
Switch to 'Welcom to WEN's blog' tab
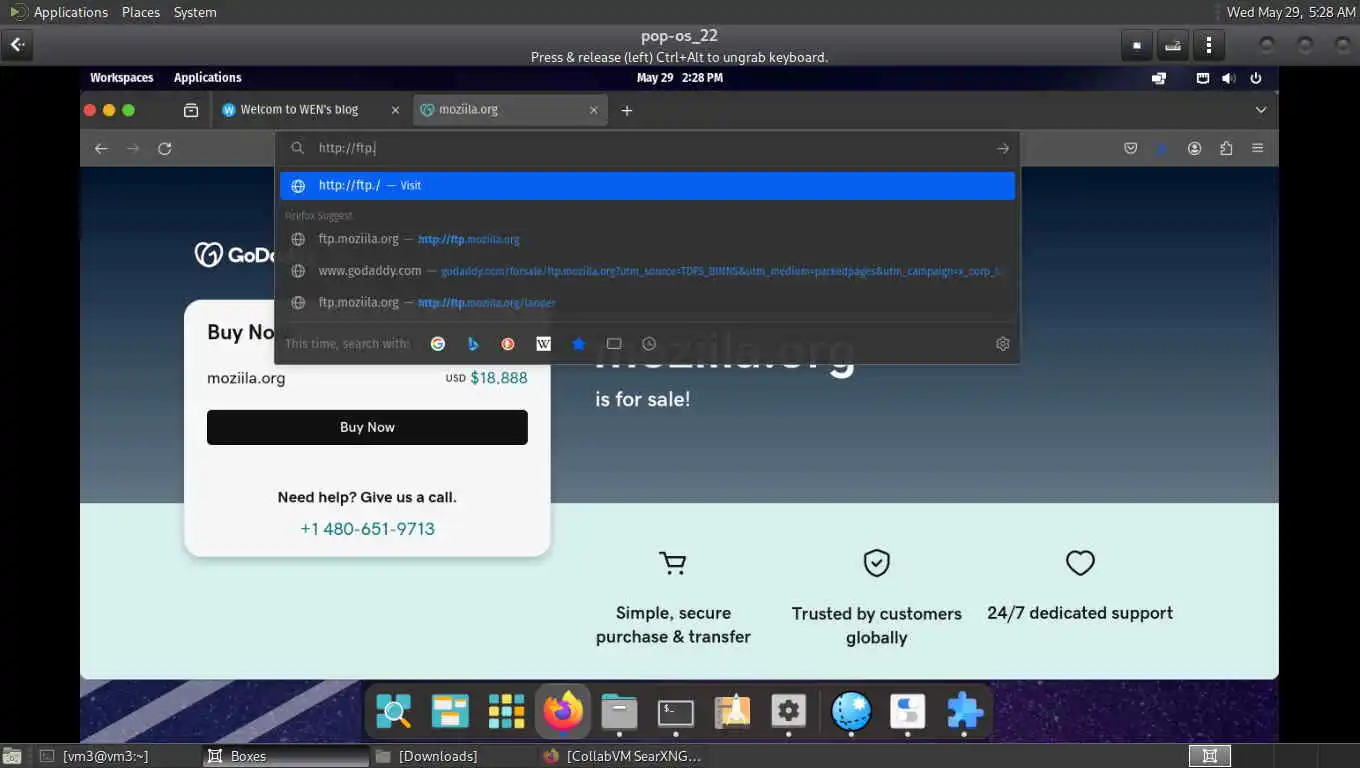(x=299, y=110)
